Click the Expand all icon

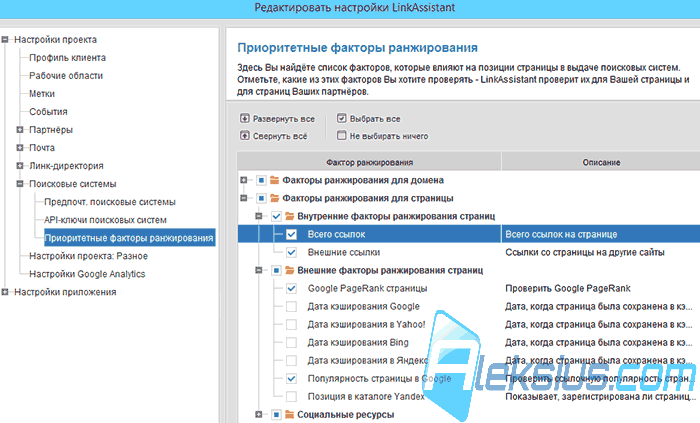point(244,118)
